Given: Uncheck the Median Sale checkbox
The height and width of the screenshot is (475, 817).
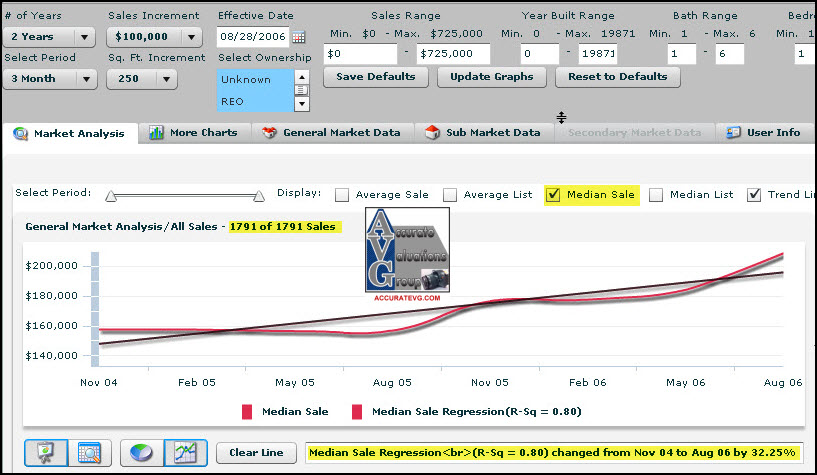Looking at the screenshot, I should click(553, 195).
